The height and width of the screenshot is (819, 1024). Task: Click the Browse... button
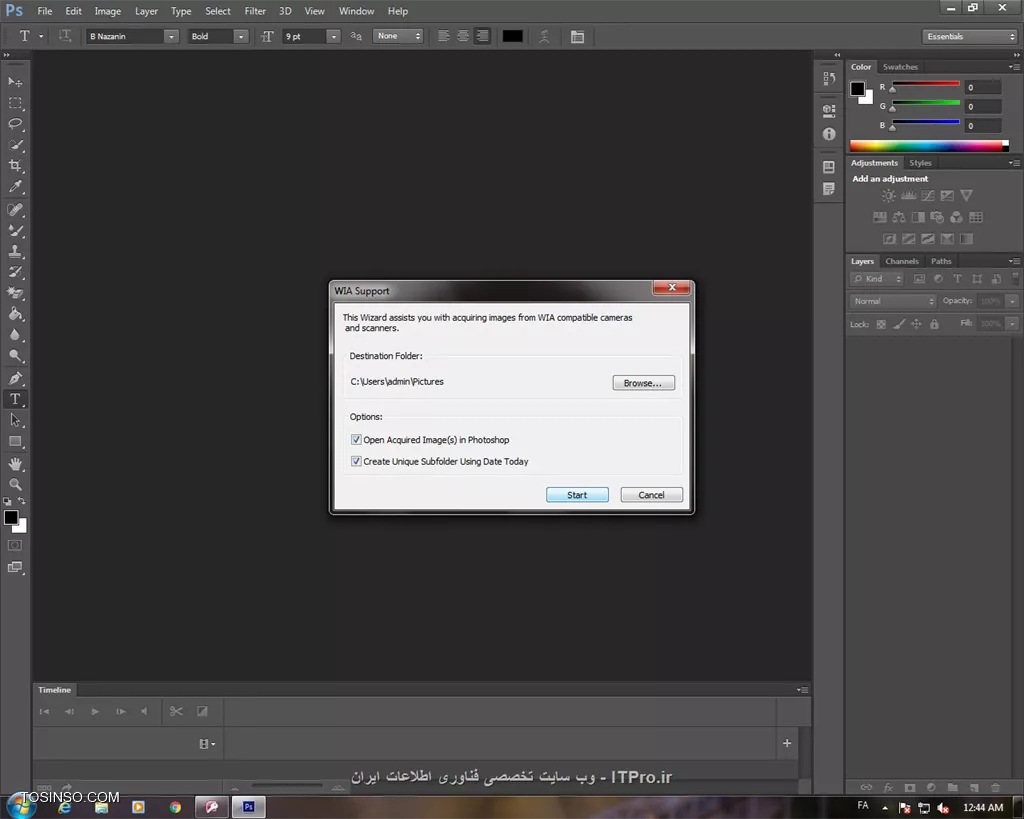coord(643,383)
